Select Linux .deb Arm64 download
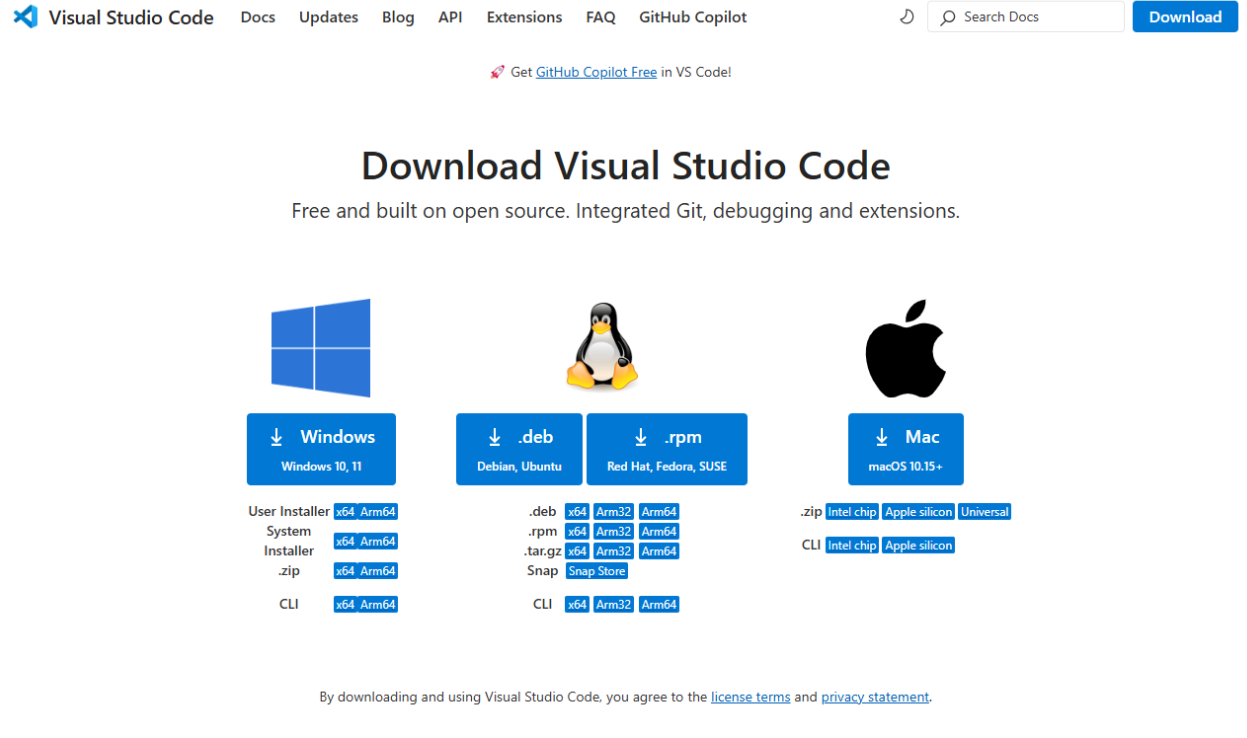This screenshot has width=1247, height=738. point(659,512)
